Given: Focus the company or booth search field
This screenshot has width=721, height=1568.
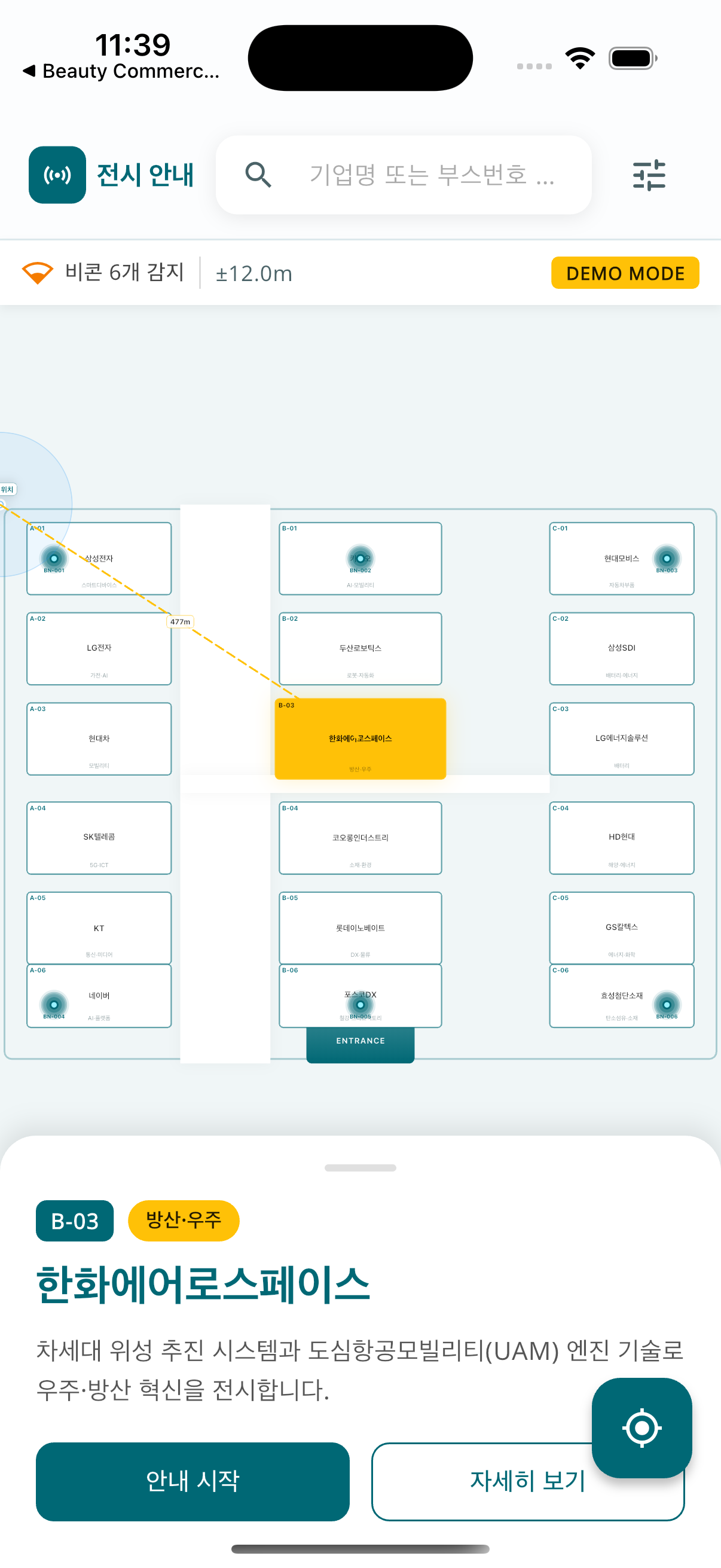Looking at the screenshot, I should [x=404, y=175].
